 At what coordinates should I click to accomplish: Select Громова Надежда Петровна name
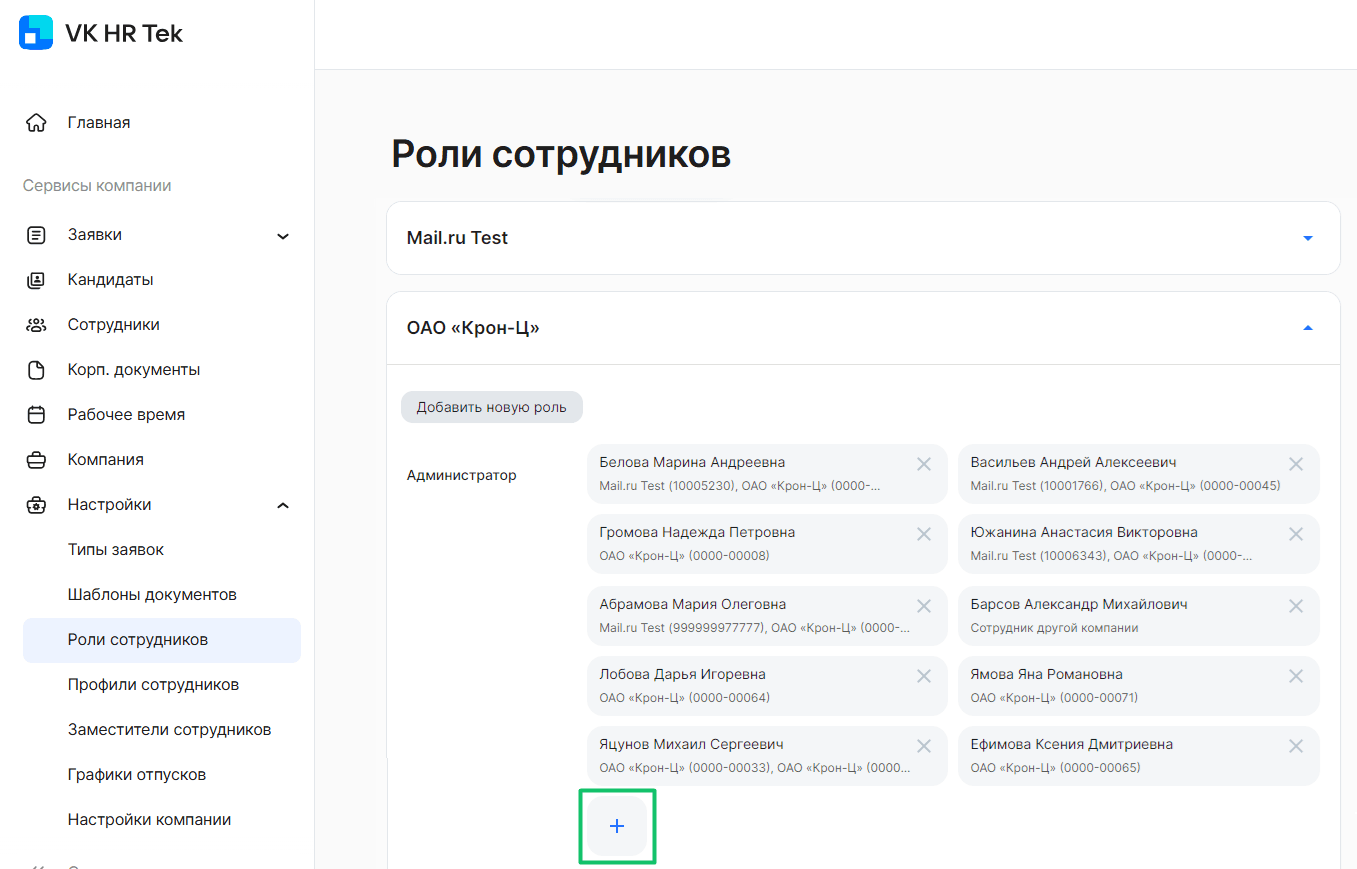click(x=697, y=532)
